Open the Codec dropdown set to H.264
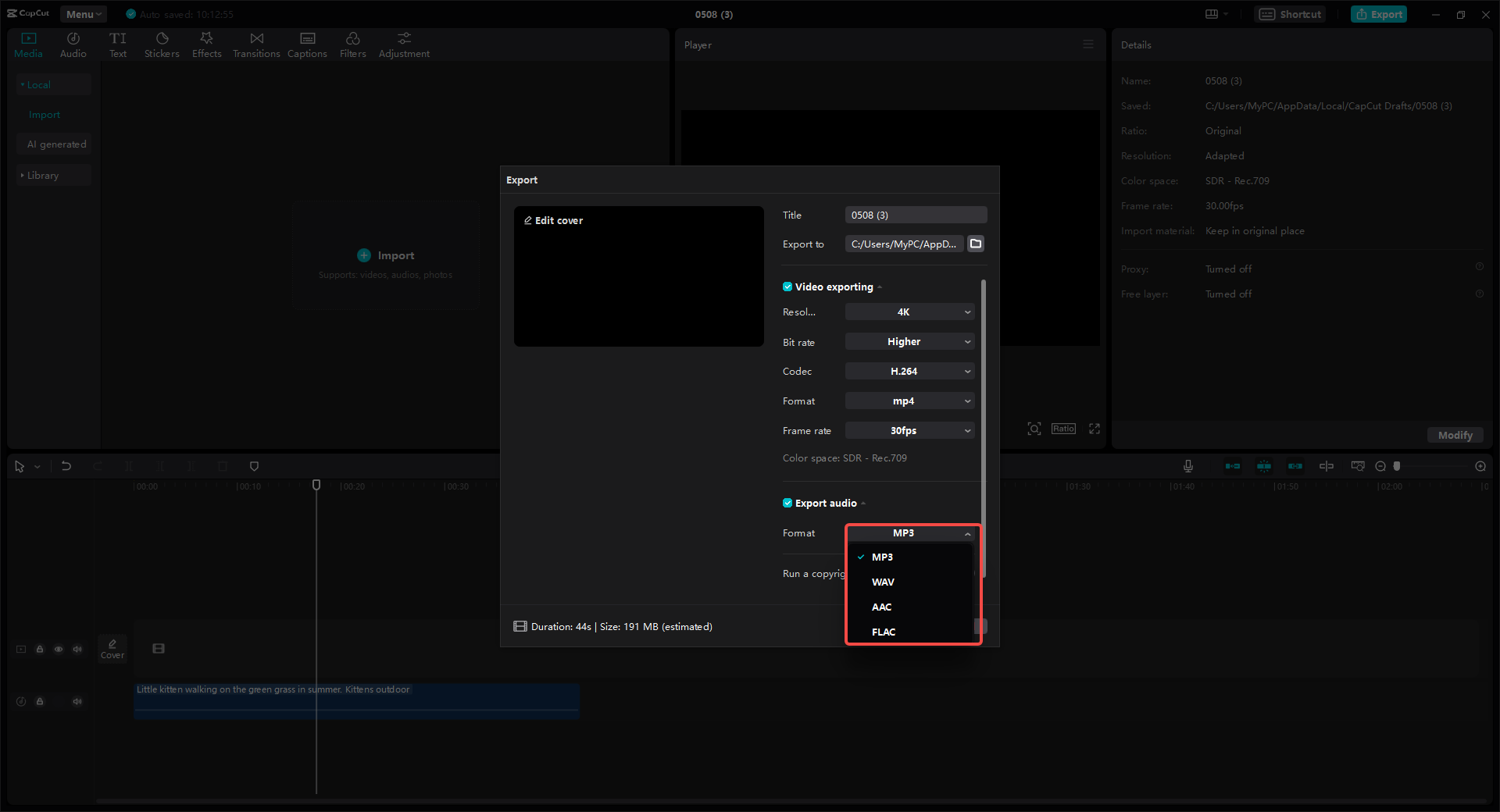The height and width of the screenshot is (812, 1500). click(909, 371)
